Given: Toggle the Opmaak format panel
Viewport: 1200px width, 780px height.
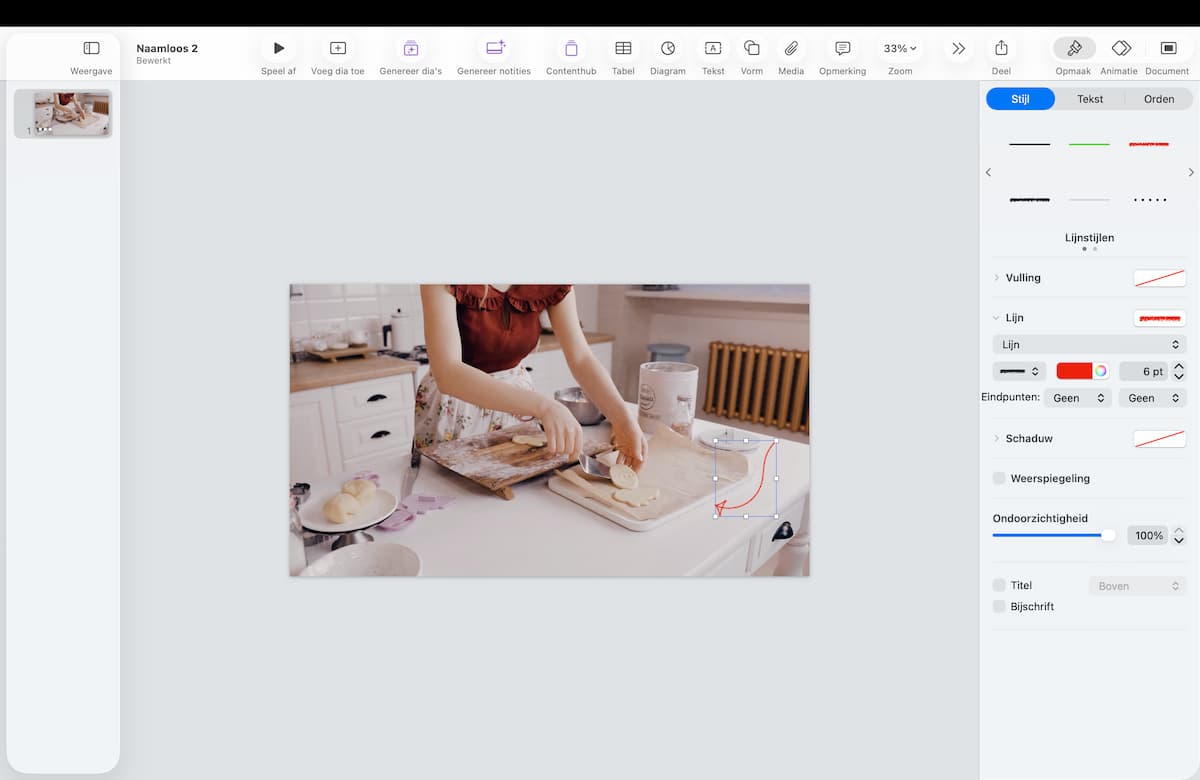Looking at the screenshot, I should 1074,48.
